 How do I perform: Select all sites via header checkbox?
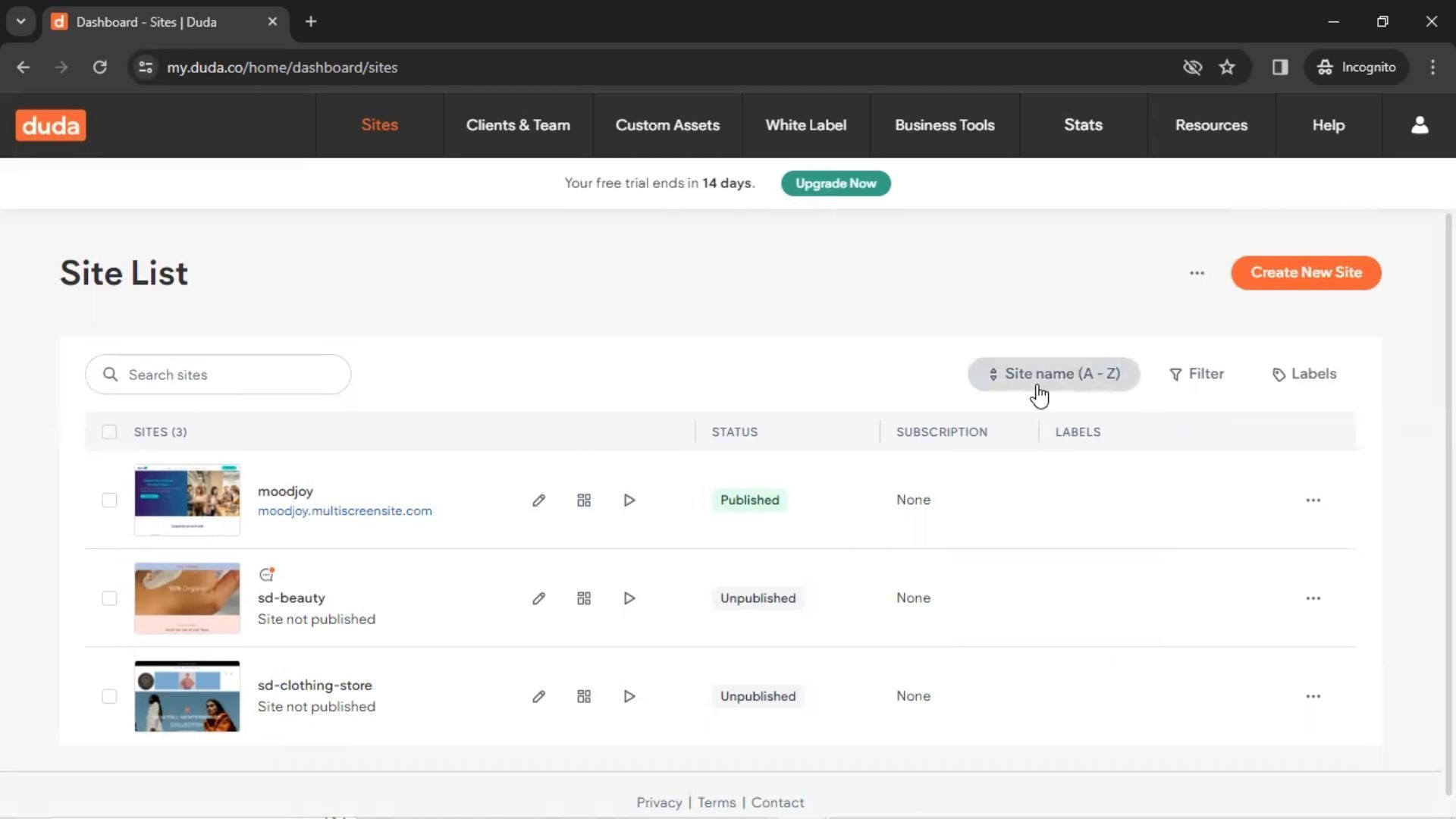[x=109, y=432]
